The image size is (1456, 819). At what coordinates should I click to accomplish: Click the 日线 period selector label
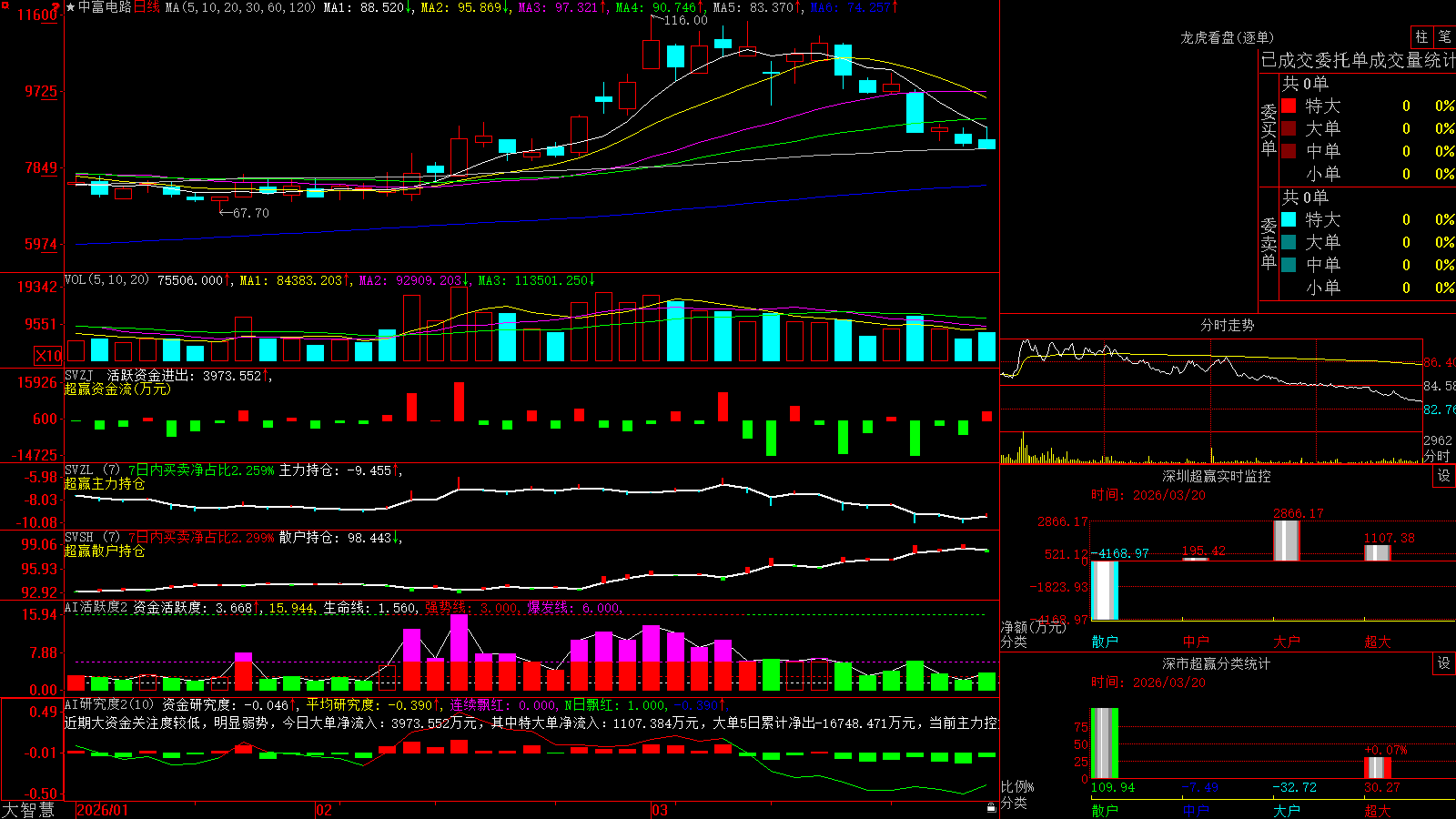[147, 7]
